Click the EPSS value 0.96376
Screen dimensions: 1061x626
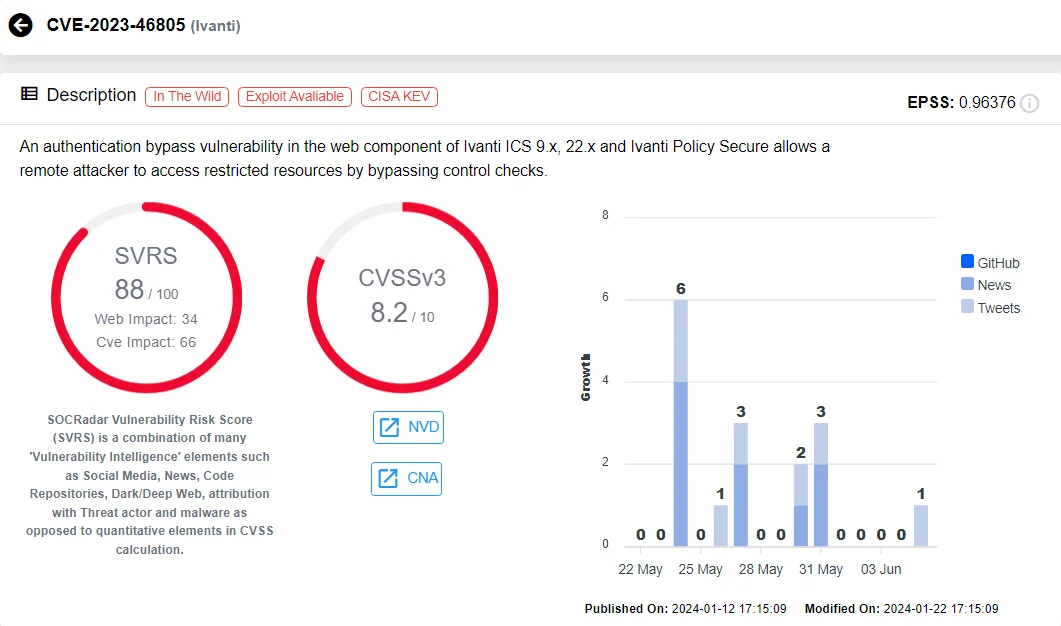987,103
